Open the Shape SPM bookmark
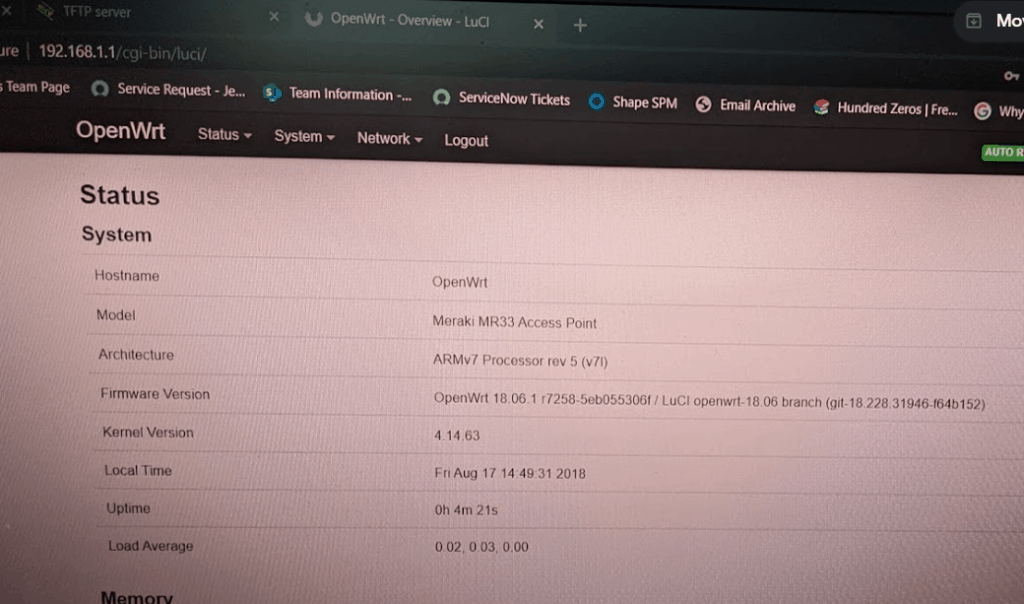This screenshot has height=604, width=1024. [x=633, y=103]
